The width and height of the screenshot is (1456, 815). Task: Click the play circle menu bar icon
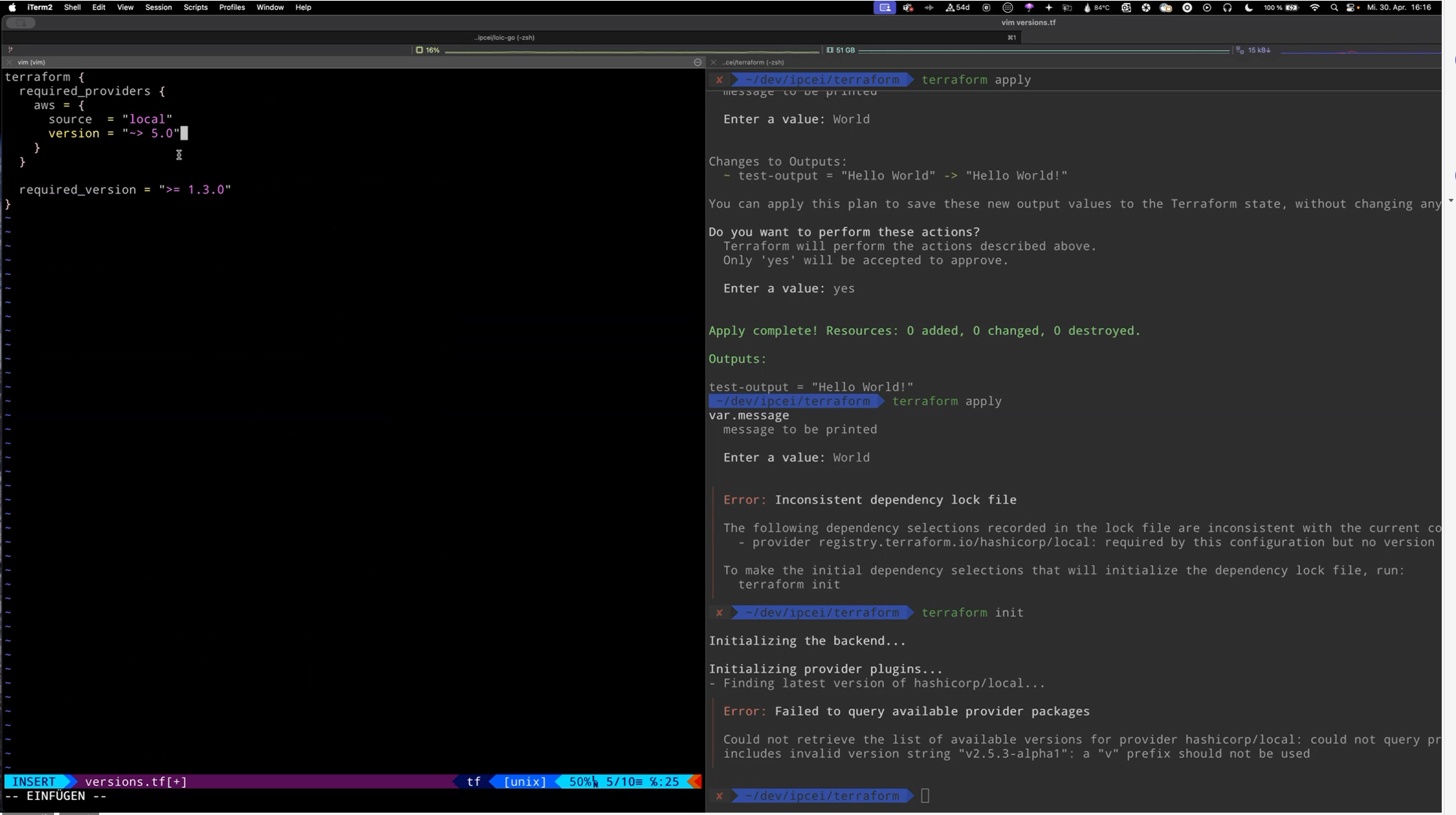click(1207, 8)
